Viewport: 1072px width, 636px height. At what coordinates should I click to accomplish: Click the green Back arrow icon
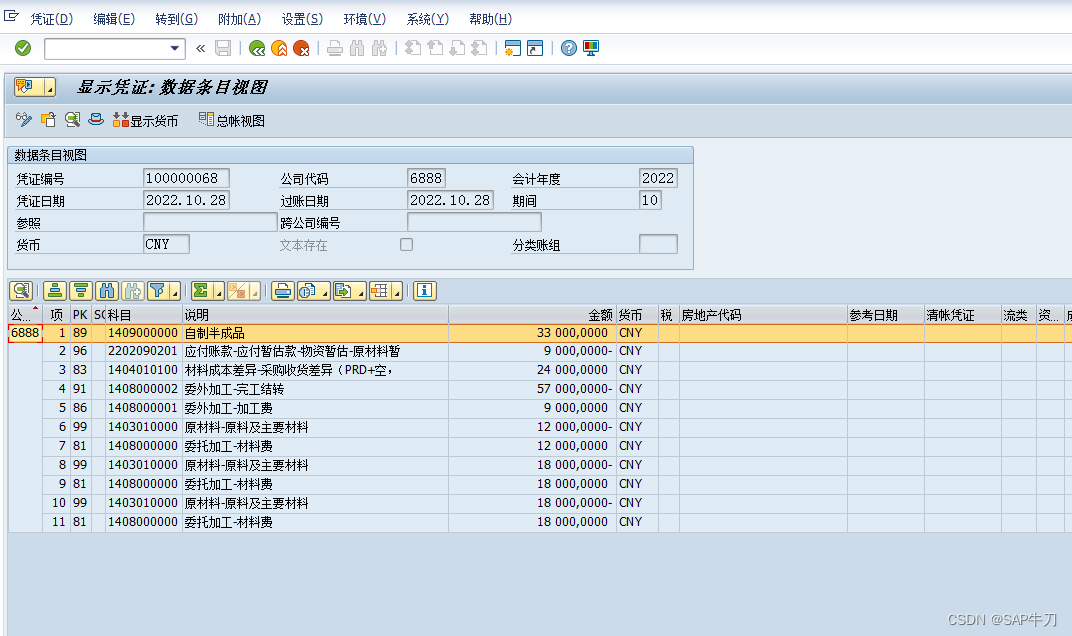[257, 48]
